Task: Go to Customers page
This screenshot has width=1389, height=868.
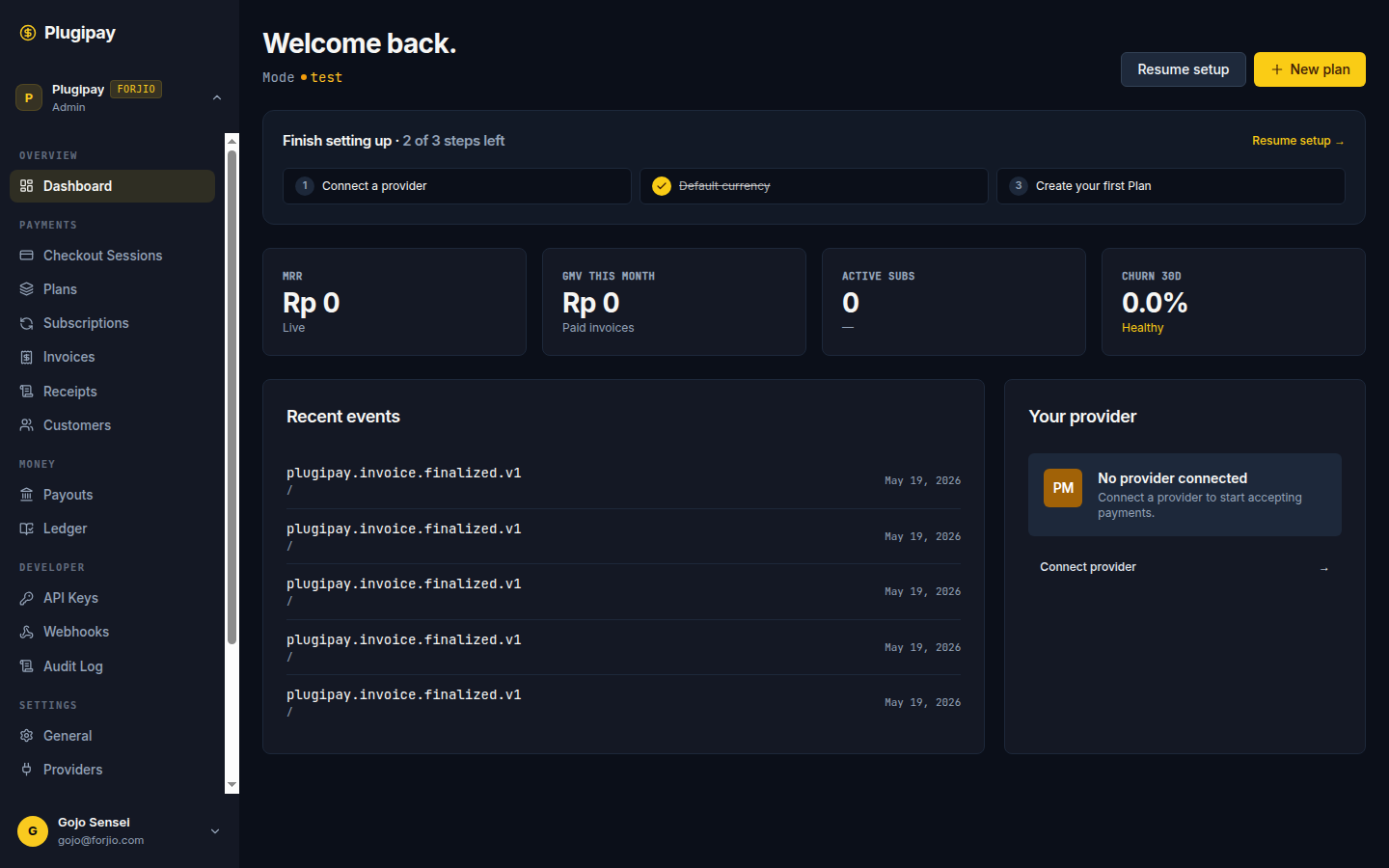Action: 112,425
